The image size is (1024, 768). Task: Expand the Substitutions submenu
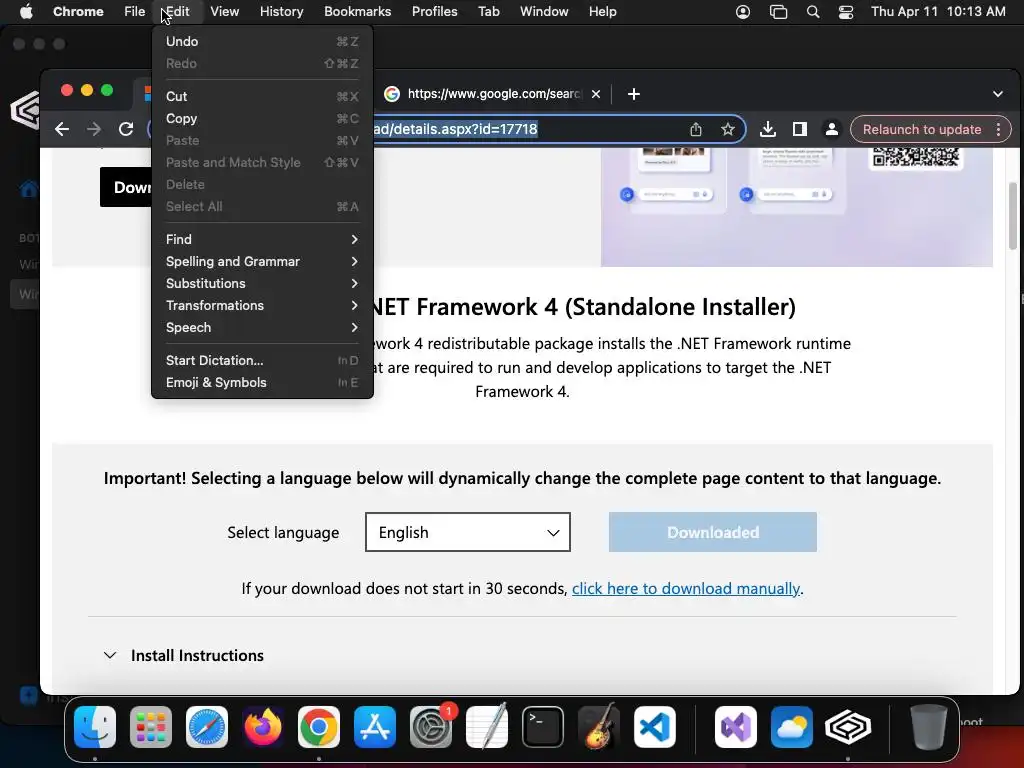262,283
